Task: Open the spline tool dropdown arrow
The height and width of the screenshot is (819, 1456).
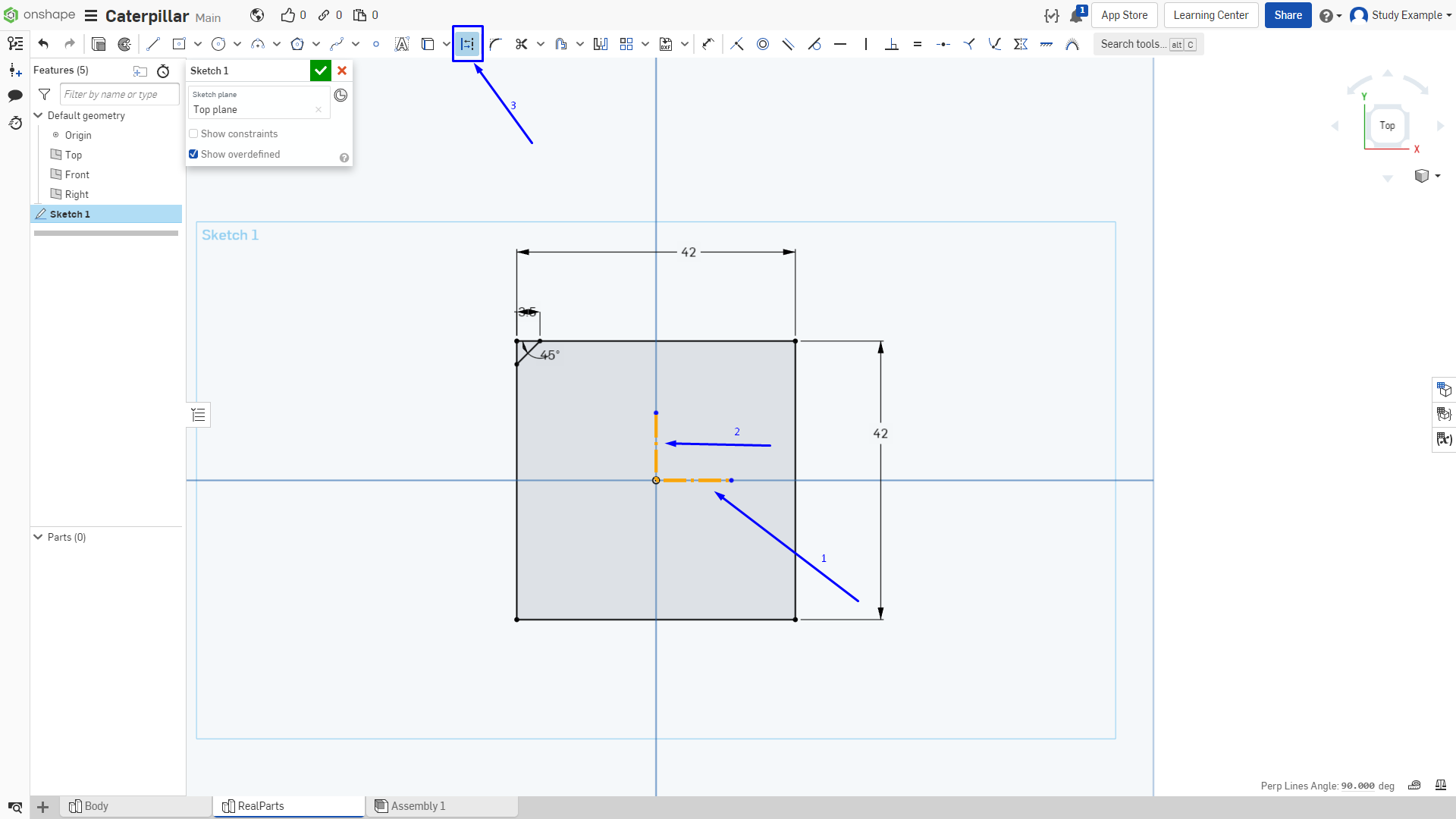Action: tap(356, 44)
